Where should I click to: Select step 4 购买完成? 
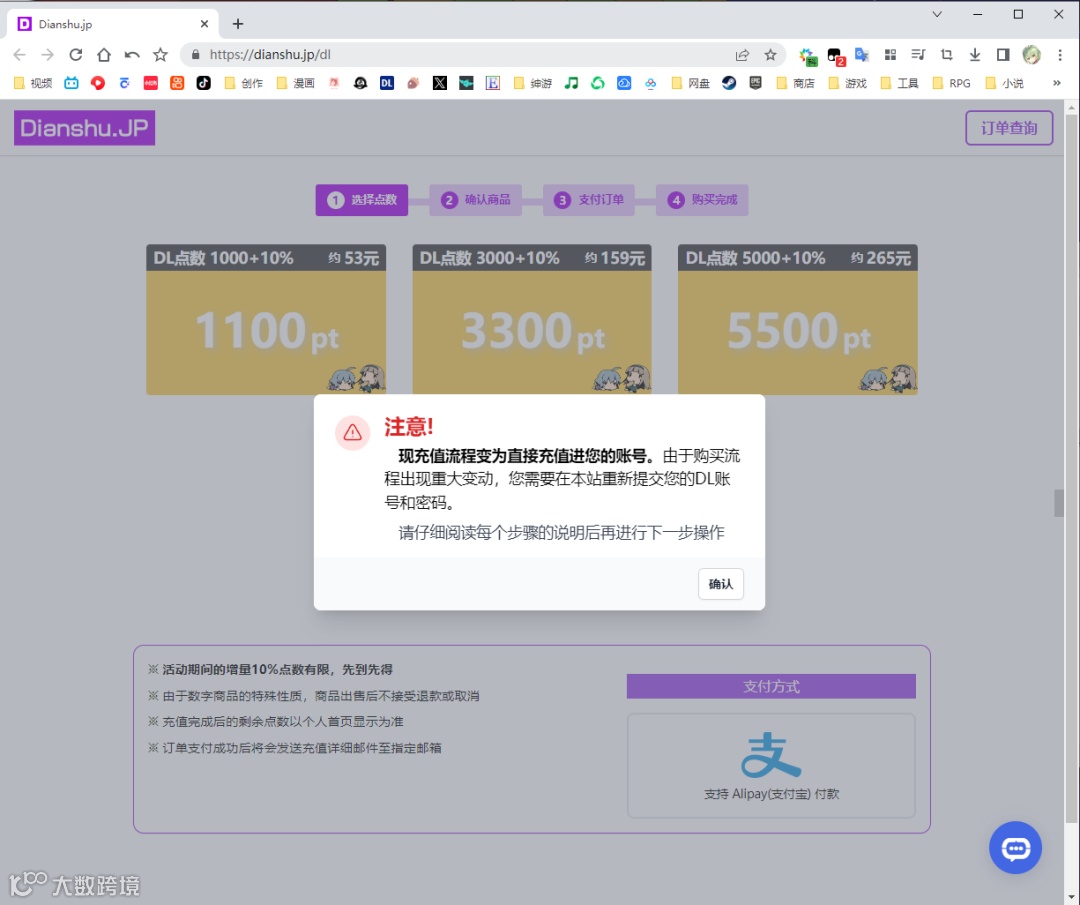pyautogui.click(x=702, y=200)
